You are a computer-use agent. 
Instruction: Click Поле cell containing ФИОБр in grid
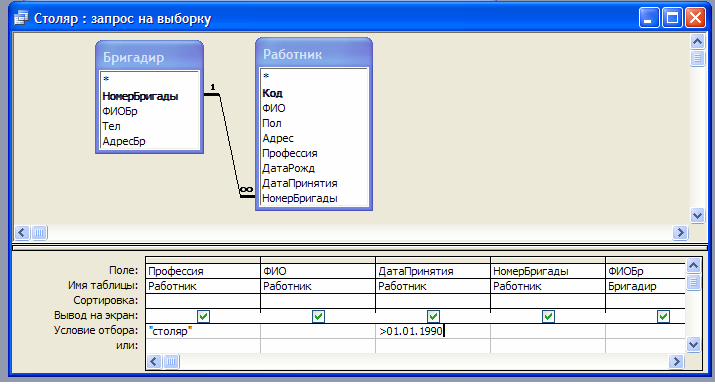pyautogui.click(x=645, y=271)
